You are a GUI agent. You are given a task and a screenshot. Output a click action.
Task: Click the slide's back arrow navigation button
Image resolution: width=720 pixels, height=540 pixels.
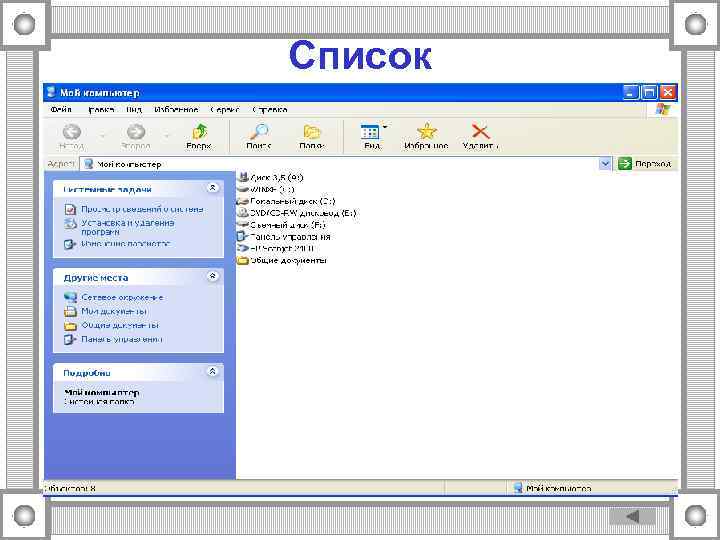coord(632,516)
